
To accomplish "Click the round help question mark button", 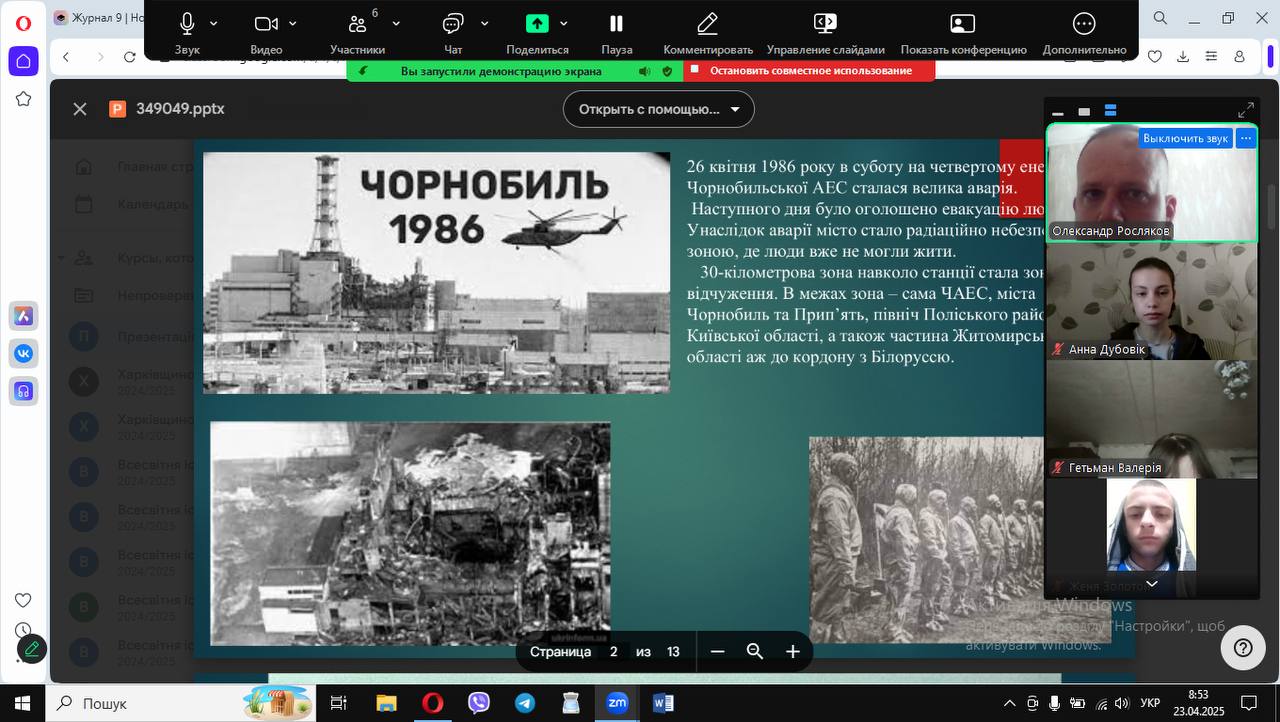I will point(1243,648).
